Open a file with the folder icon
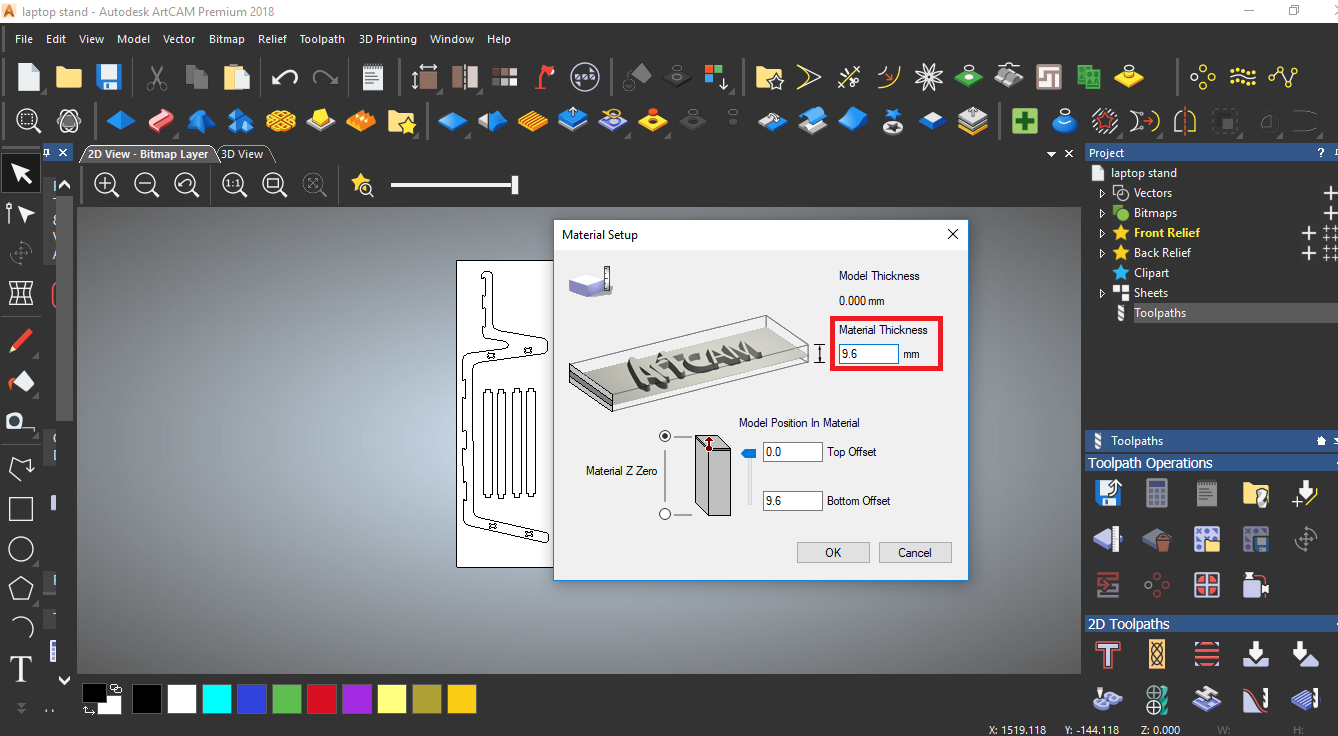 pyautogui.click(x=68, y=77)
